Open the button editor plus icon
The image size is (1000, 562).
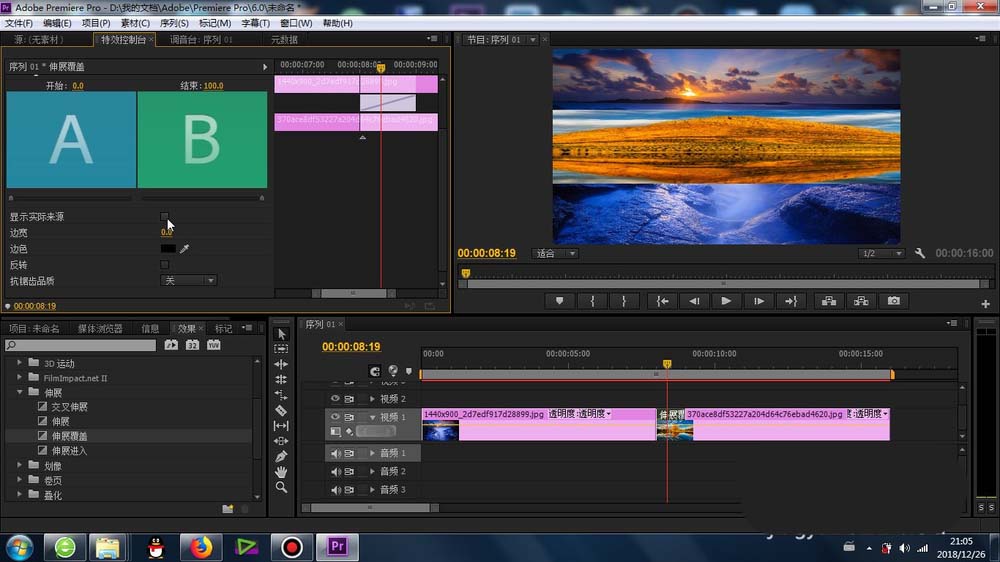click(985, 304)
